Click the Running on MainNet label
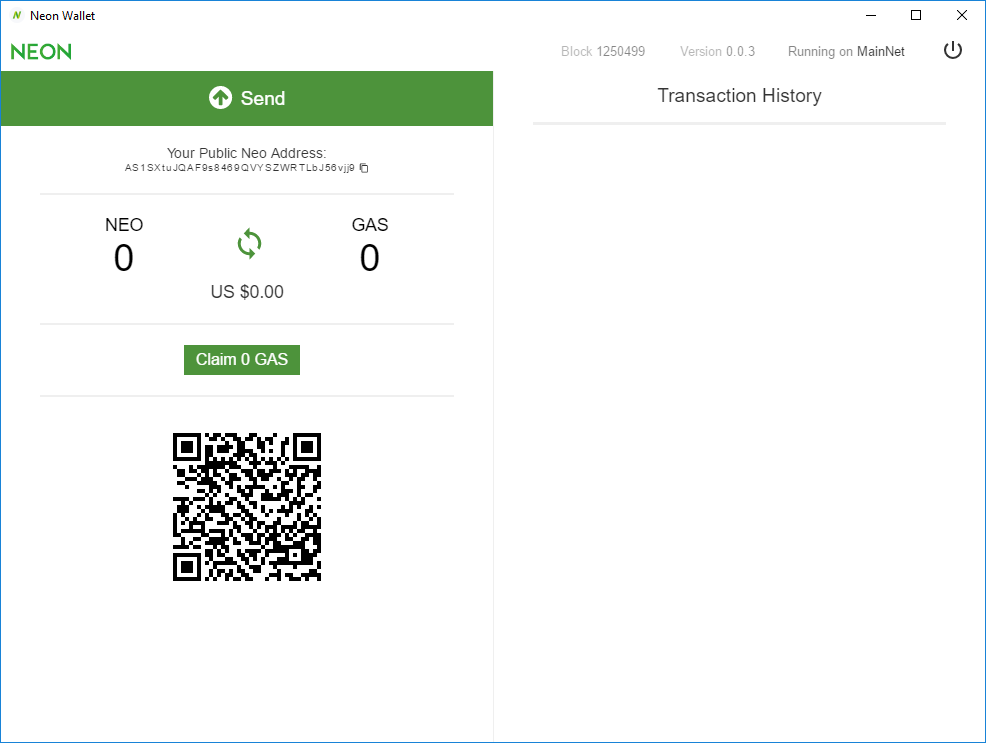 click(x=846, y=51)
